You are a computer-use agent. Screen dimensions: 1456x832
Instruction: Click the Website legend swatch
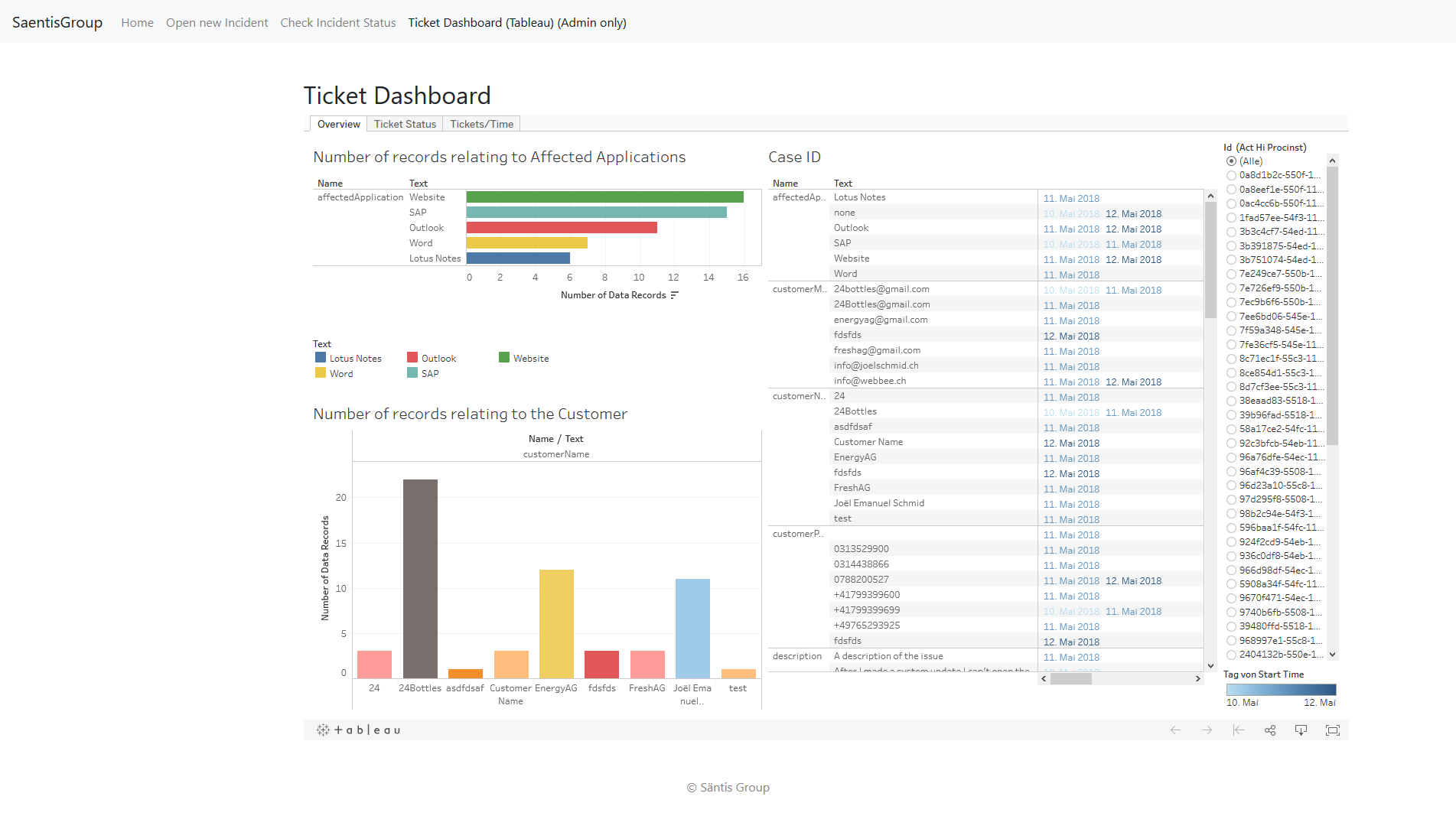504,357
